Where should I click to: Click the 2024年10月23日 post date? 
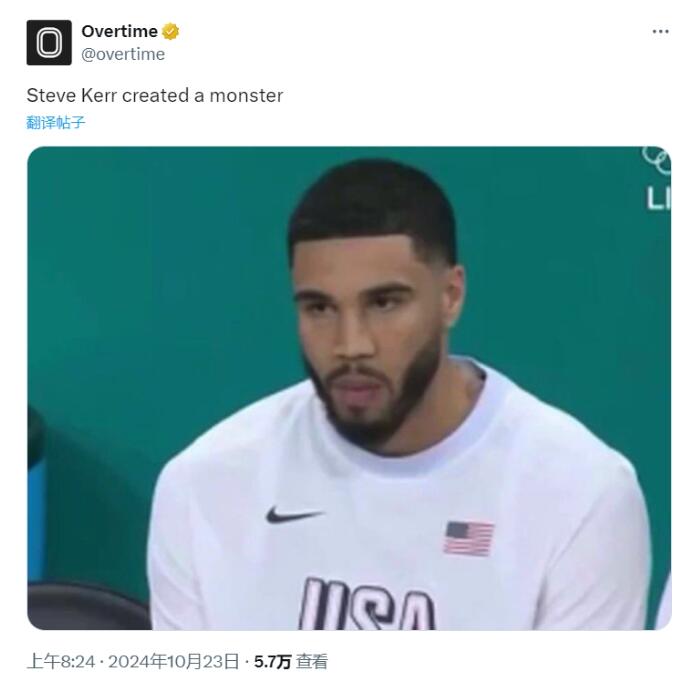pyautogui.click(x=173, y=662)
